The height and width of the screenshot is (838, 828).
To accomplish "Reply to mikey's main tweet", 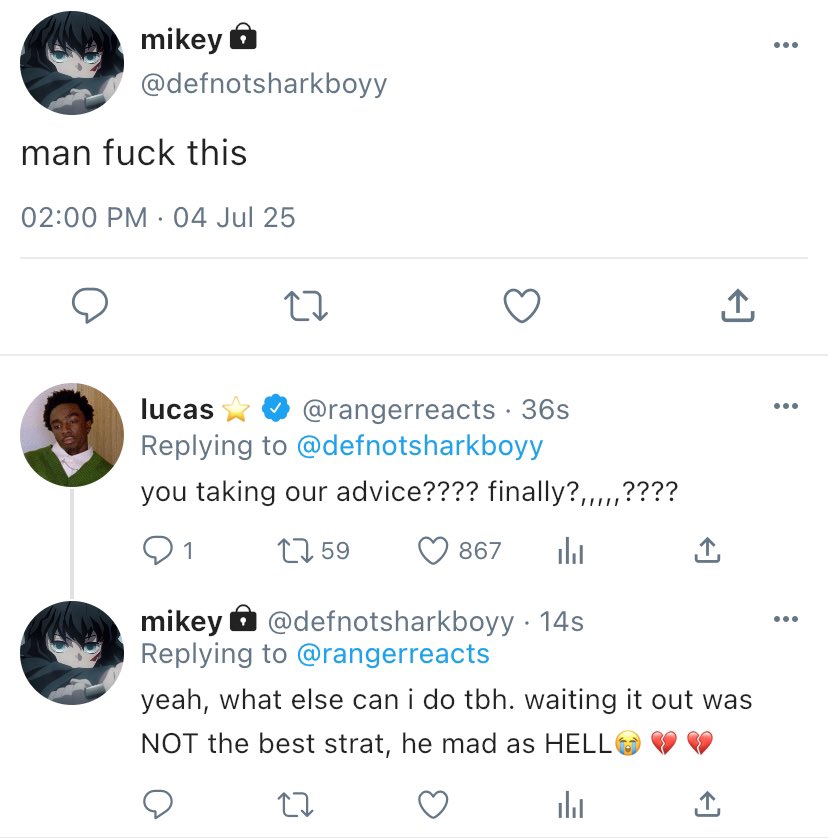I will [90, 306].
